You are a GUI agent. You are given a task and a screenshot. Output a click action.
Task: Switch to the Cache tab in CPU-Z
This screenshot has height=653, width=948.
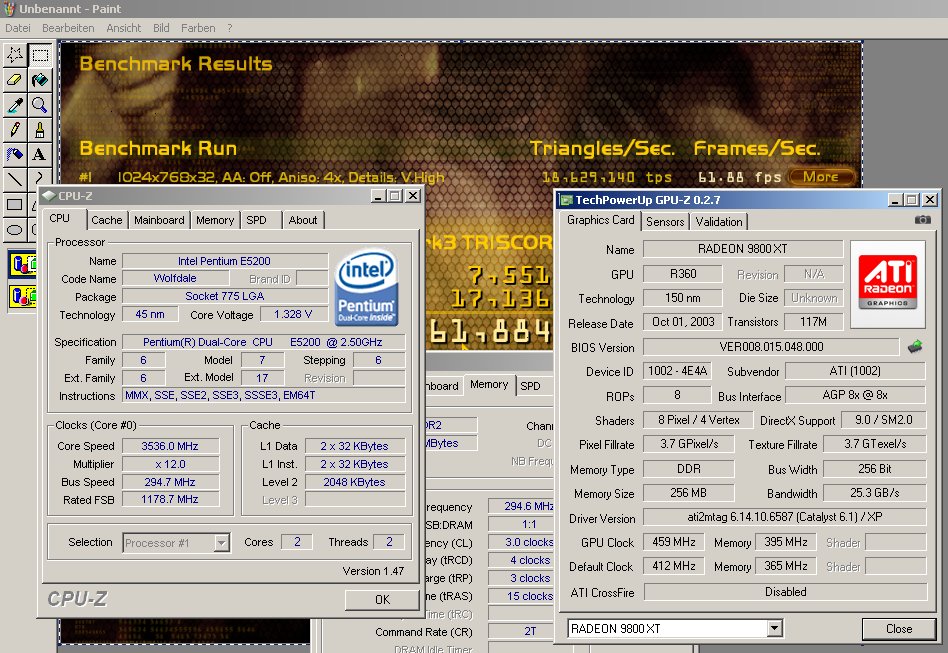click(x=107, y=220)
